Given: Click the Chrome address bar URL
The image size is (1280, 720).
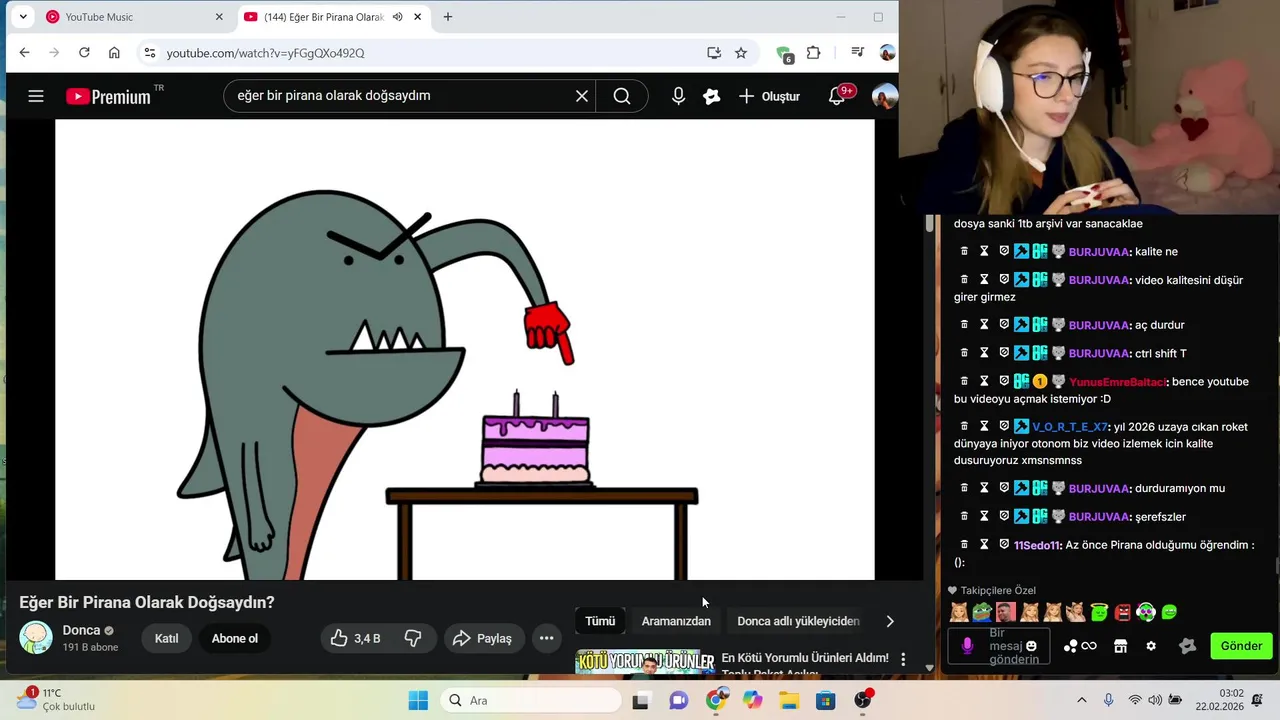Looking at the screenshot, I should pos(266,53).
